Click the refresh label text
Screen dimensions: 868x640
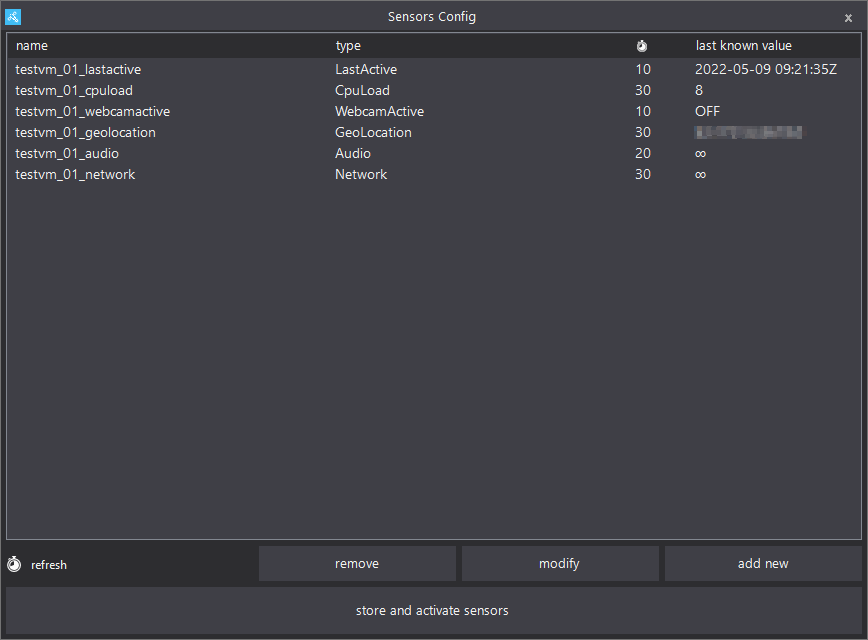pos(49,566)
